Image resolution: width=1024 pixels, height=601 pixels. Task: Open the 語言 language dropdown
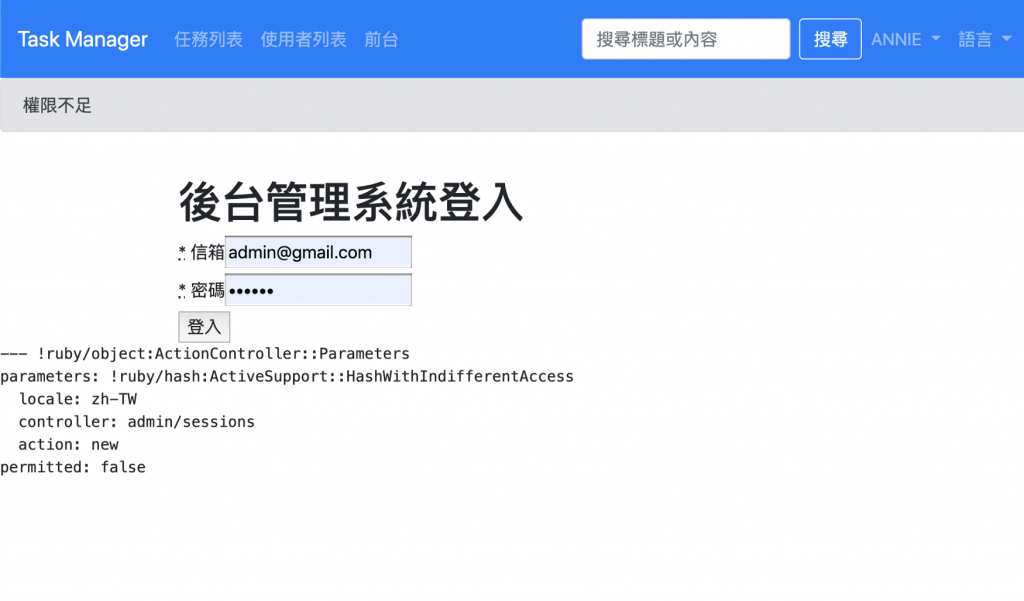[x=984, y=39]
